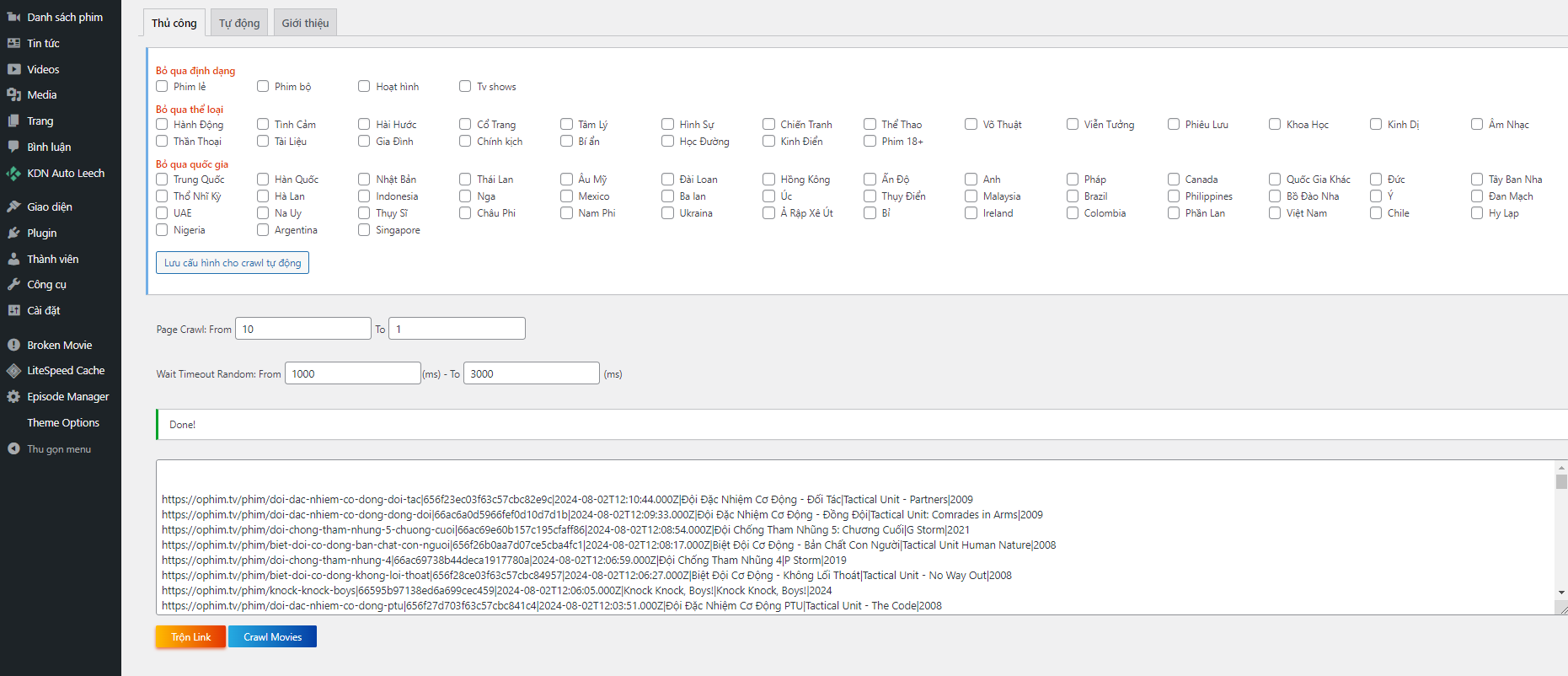Open the KDN Auto Leech icon
Image resolution: width=1568 pixels, height=676 pixels.
pyautogui.click(x=13, y=174)
